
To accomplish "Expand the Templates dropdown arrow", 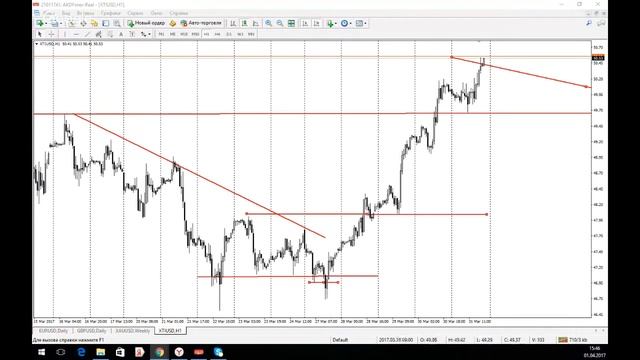I will 366,23.
